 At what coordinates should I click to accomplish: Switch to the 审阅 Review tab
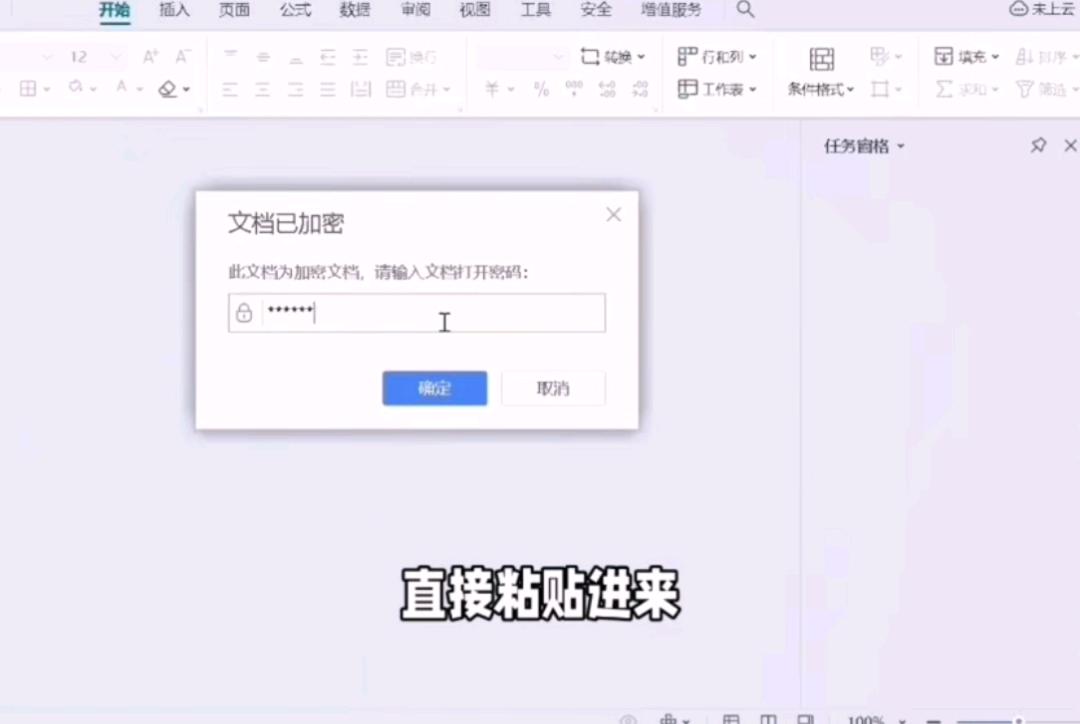pyautogui.click(x=415, y=10)
